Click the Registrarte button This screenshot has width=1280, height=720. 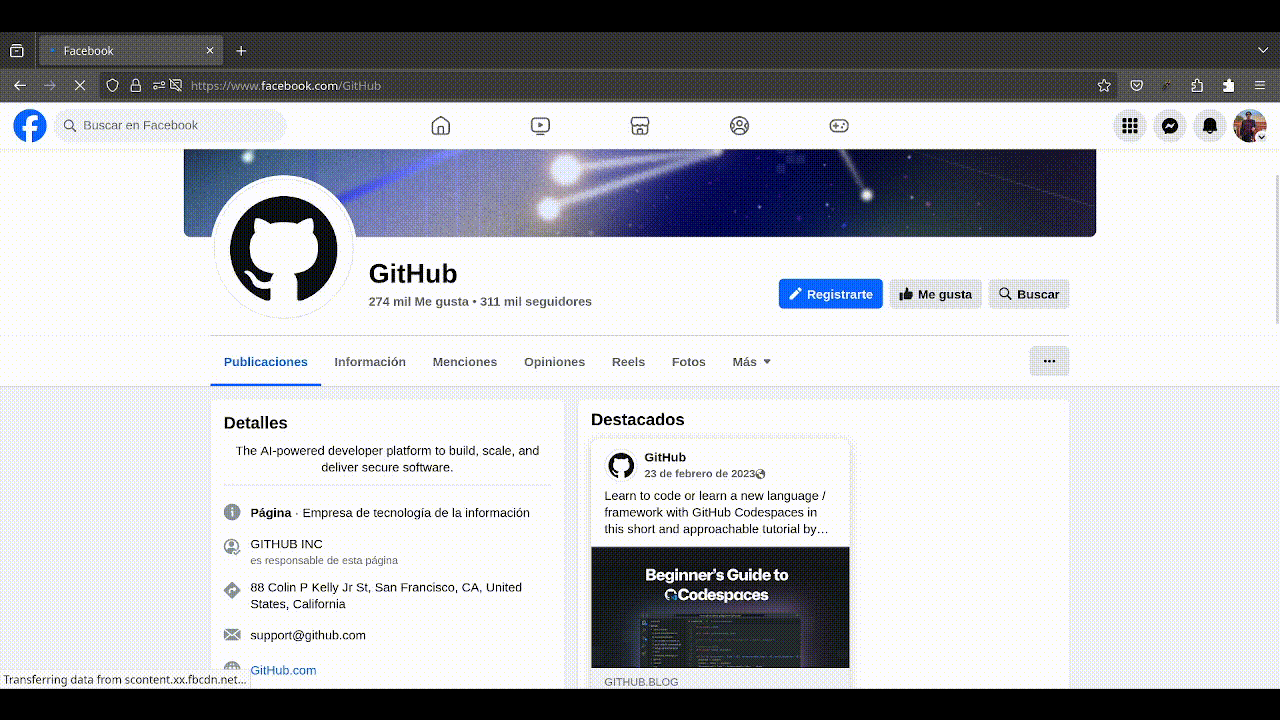(x=831, y=294)
